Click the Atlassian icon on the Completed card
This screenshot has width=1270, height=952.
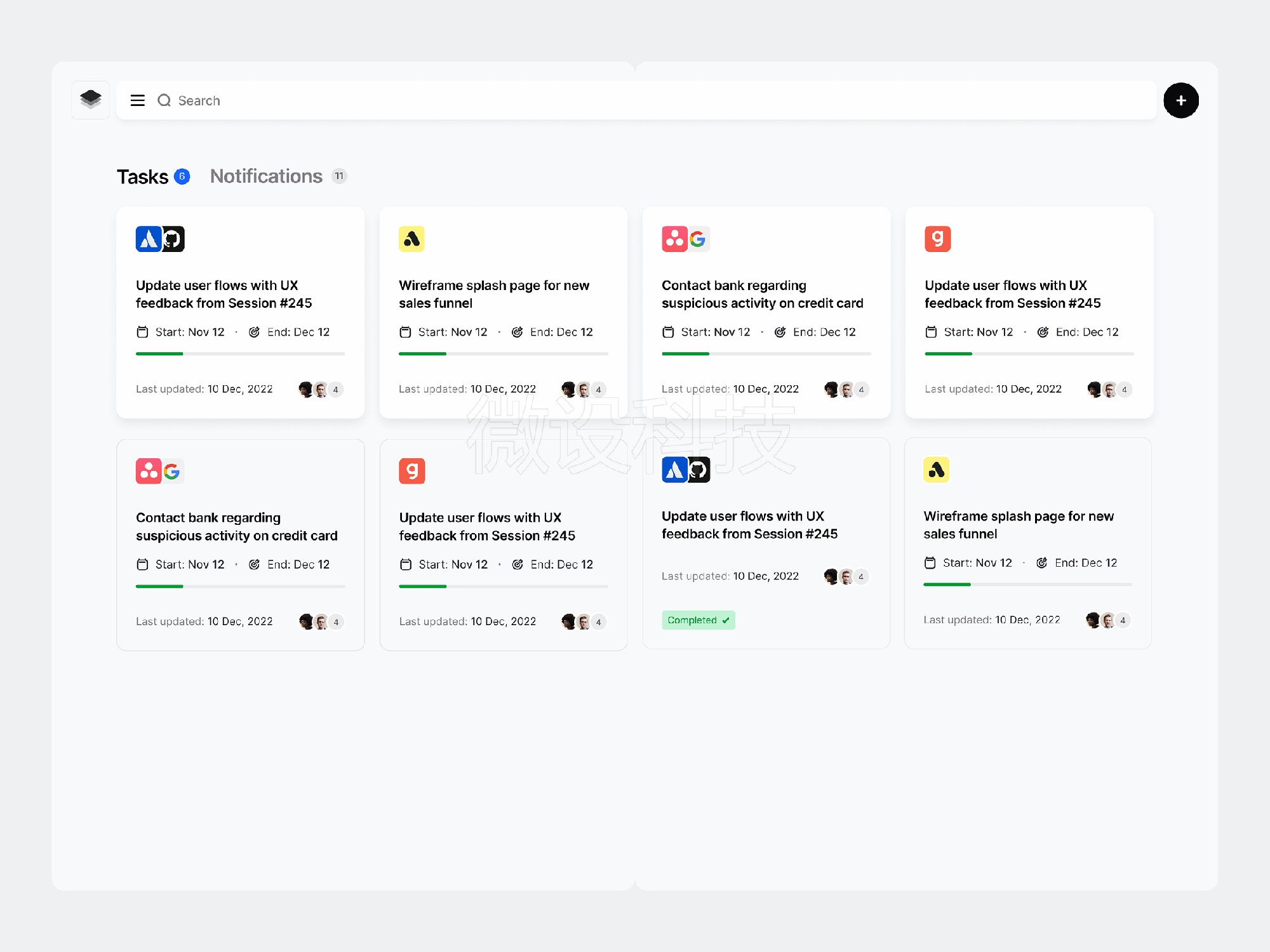pos(674,470)
